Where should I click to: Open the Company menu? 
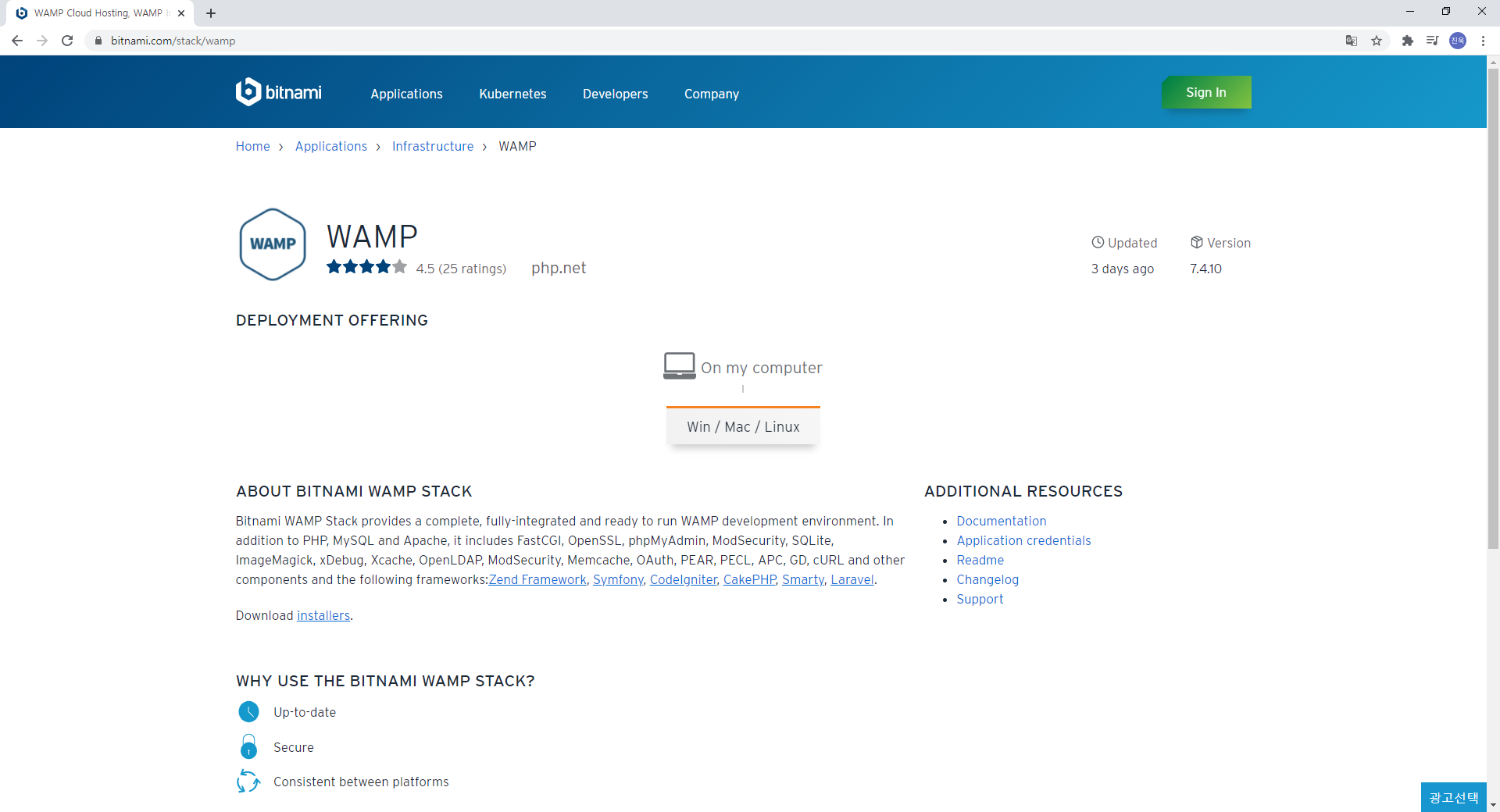click(711, 94)
